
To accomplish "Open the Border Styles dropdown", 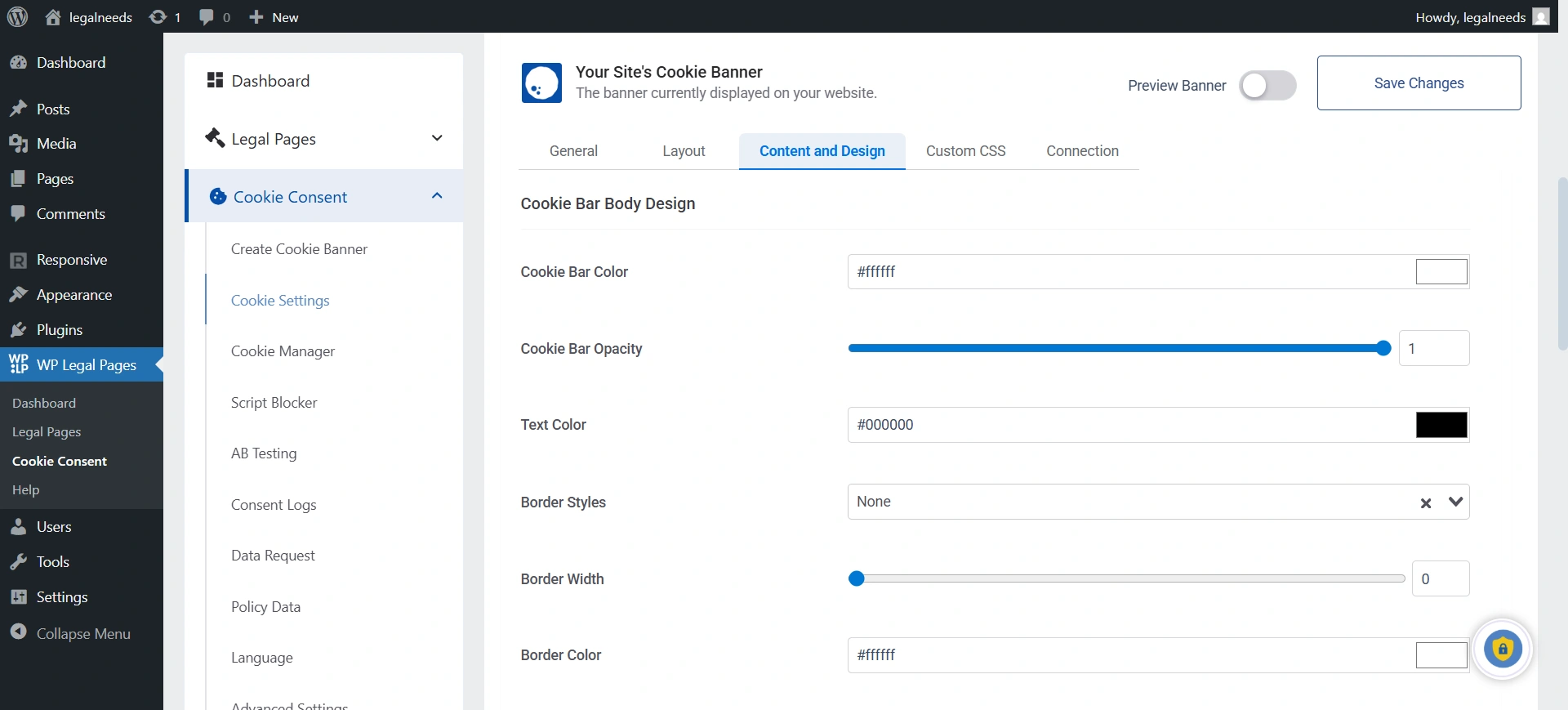I will pyautogui.click(x=1455, y=502).
